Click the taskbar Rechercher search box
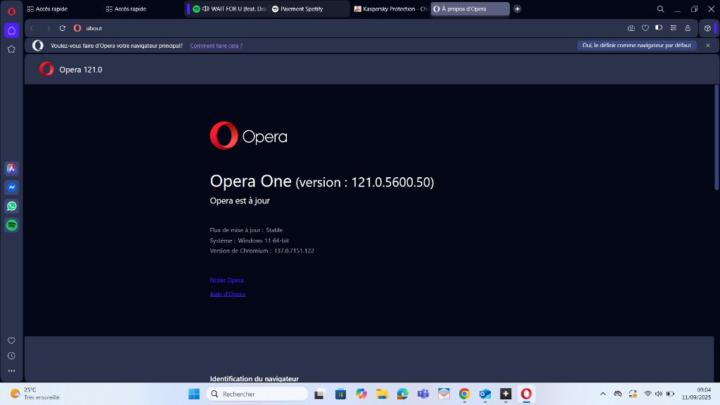The width and height of the screenshot is (720, 405). (257, 394)
